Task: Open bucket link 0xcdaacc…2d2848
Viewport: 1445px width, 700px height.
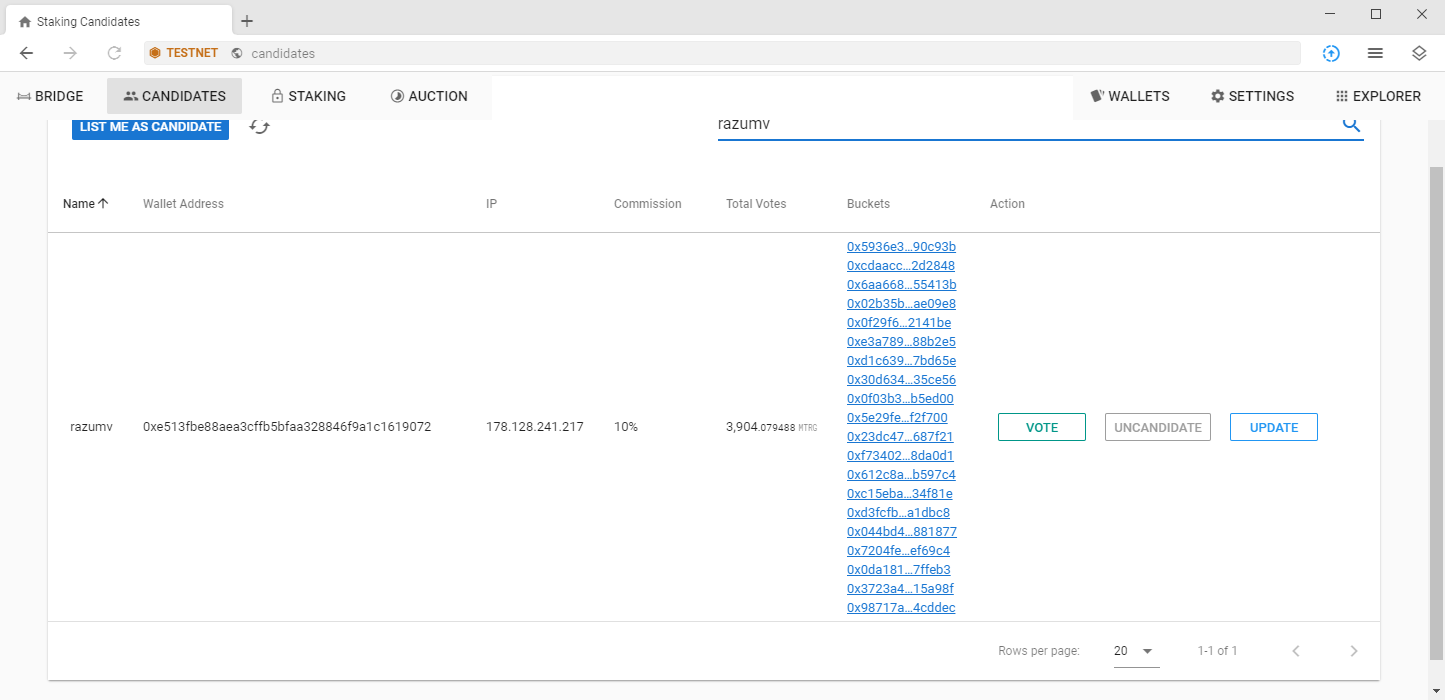Action: point(901,266)
